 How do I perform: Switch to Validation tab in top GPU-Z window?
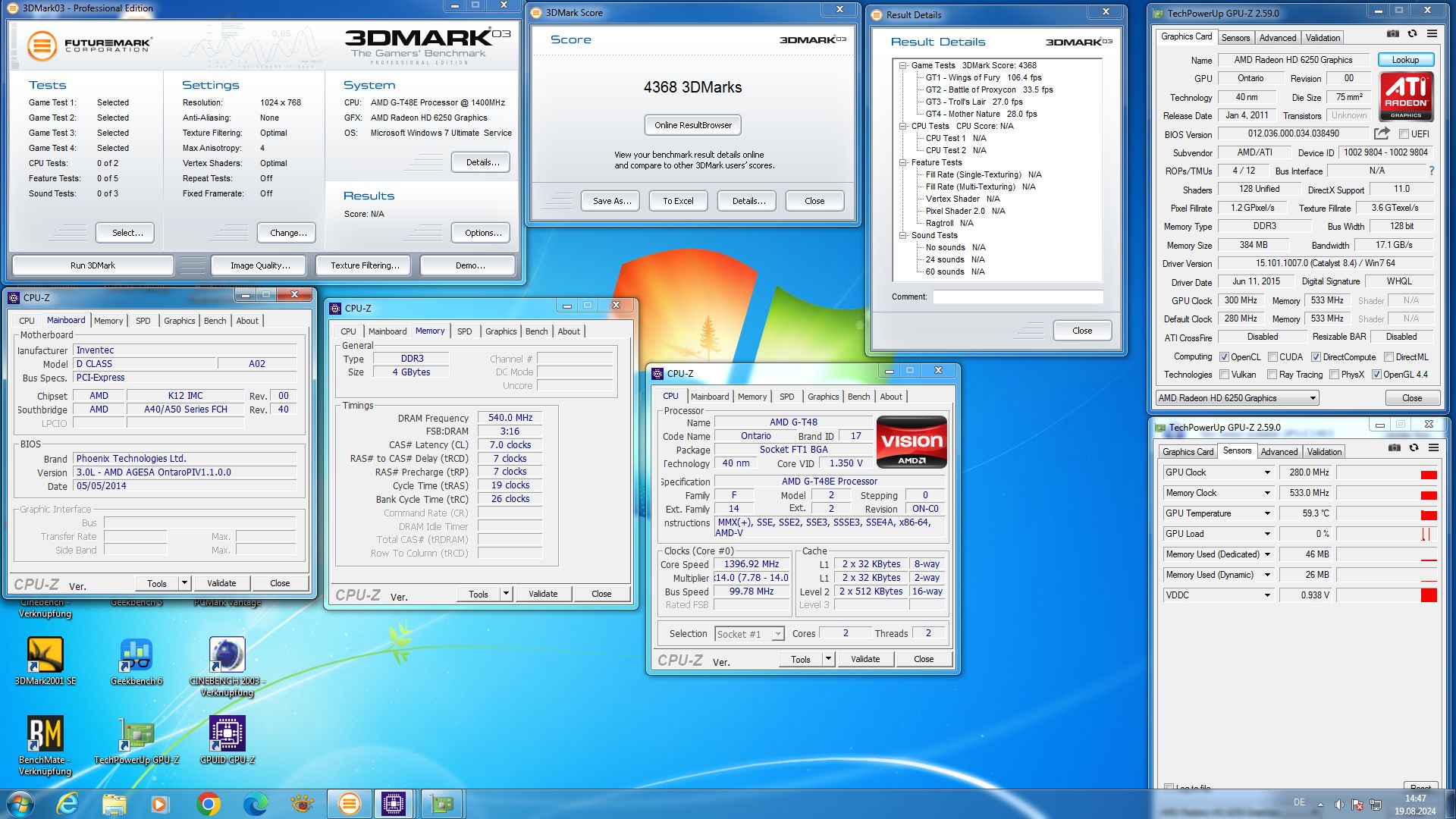(1323, 38)
